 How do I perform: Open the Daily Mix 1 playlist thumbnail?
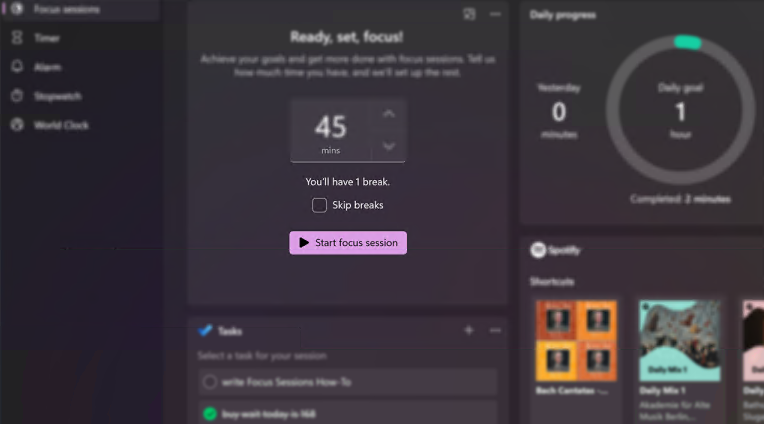click(x=680, y=340)
